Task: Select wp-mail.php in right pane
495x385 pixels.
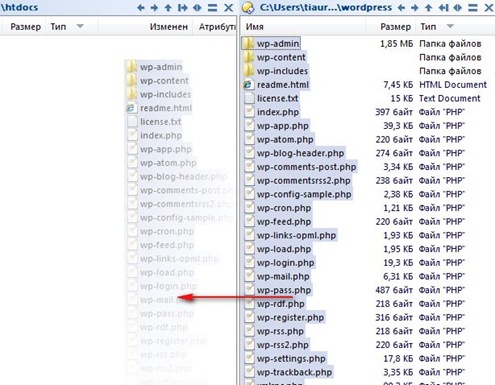Action: [x=283, y=276]
